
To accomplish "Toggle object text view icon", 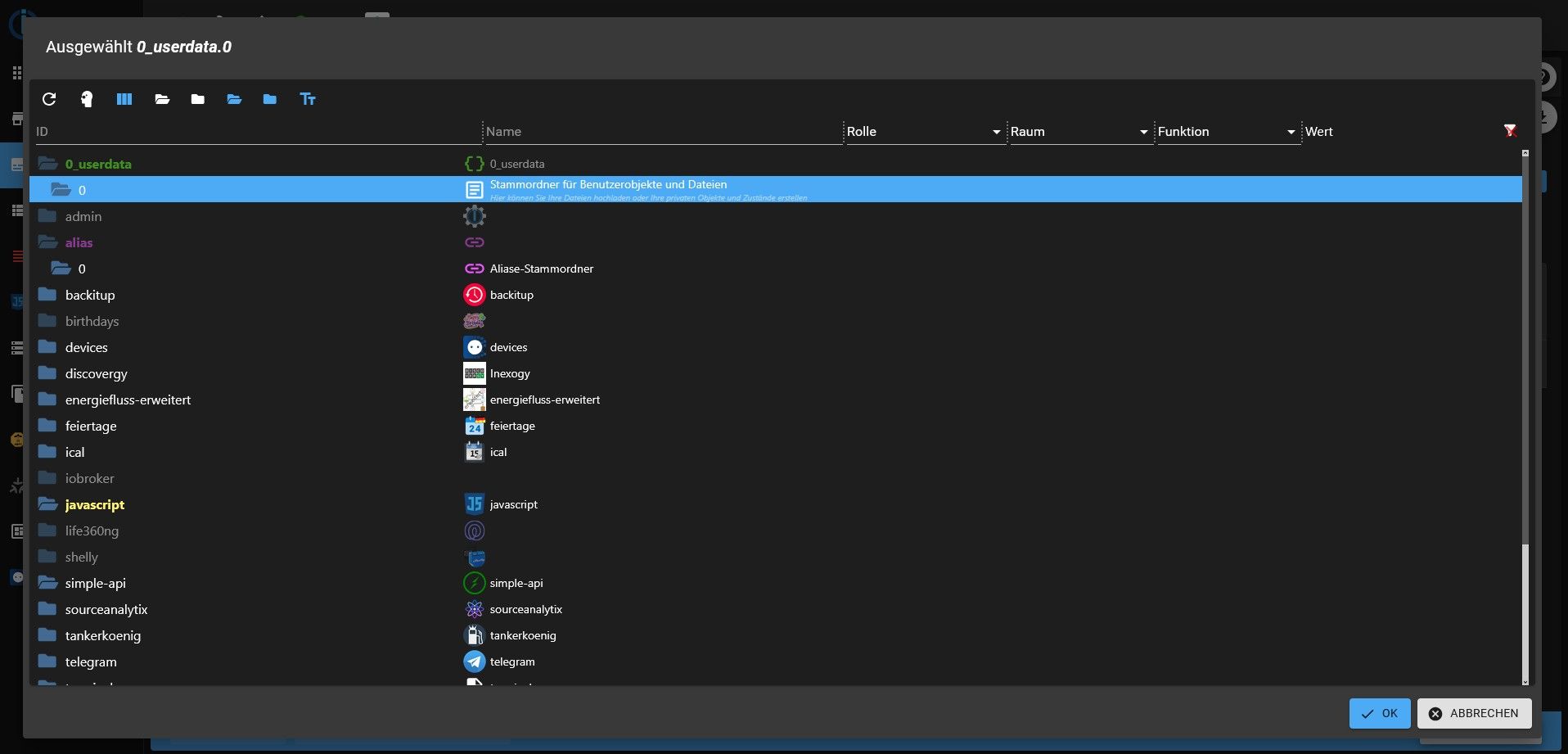I will tap(308, 99).
